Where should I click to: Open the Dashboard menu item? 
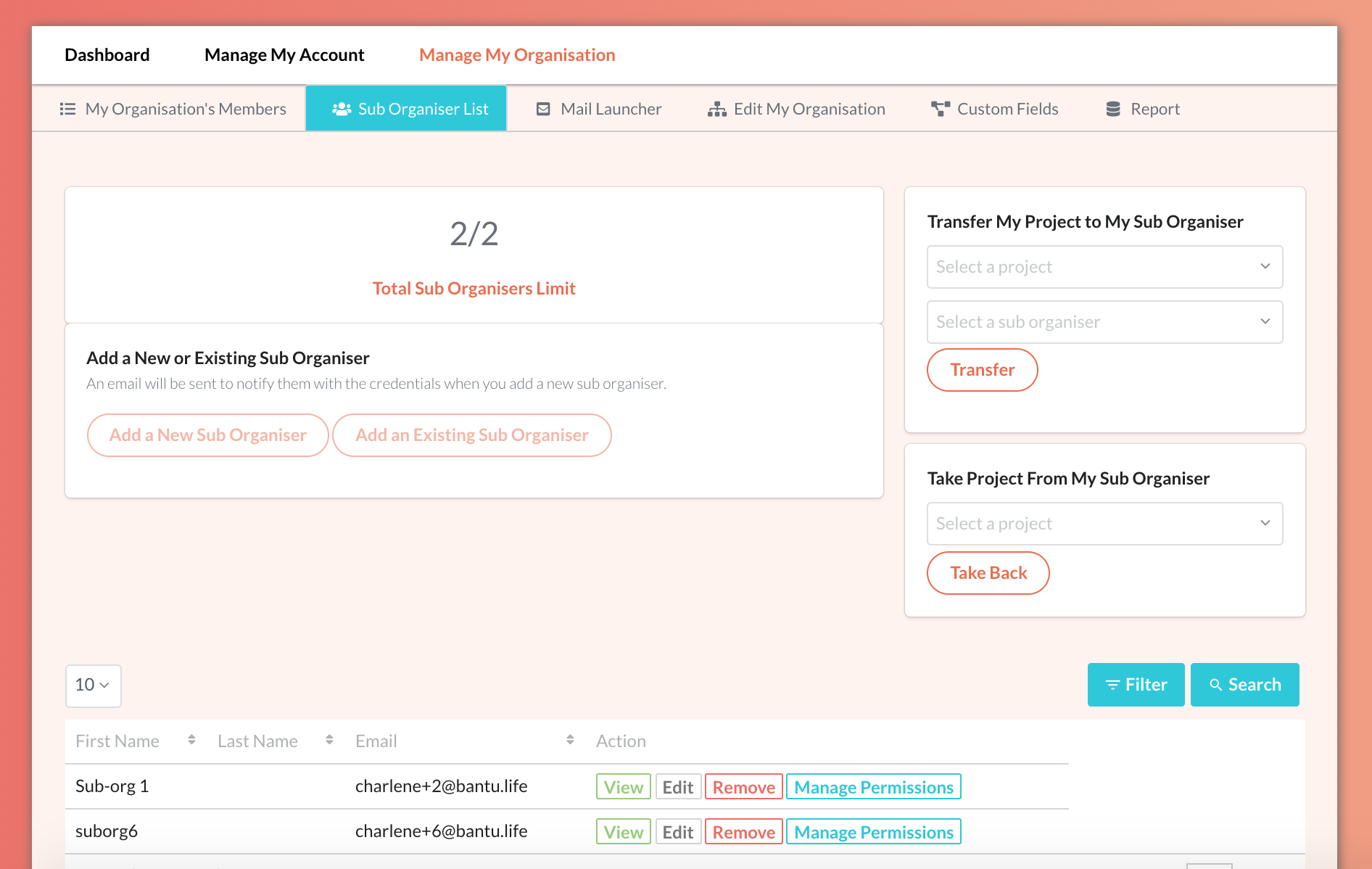point(107,55)
